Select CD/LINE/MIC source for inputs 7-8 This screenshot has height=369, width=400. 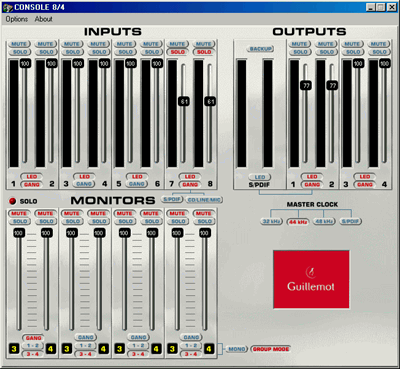204,200
